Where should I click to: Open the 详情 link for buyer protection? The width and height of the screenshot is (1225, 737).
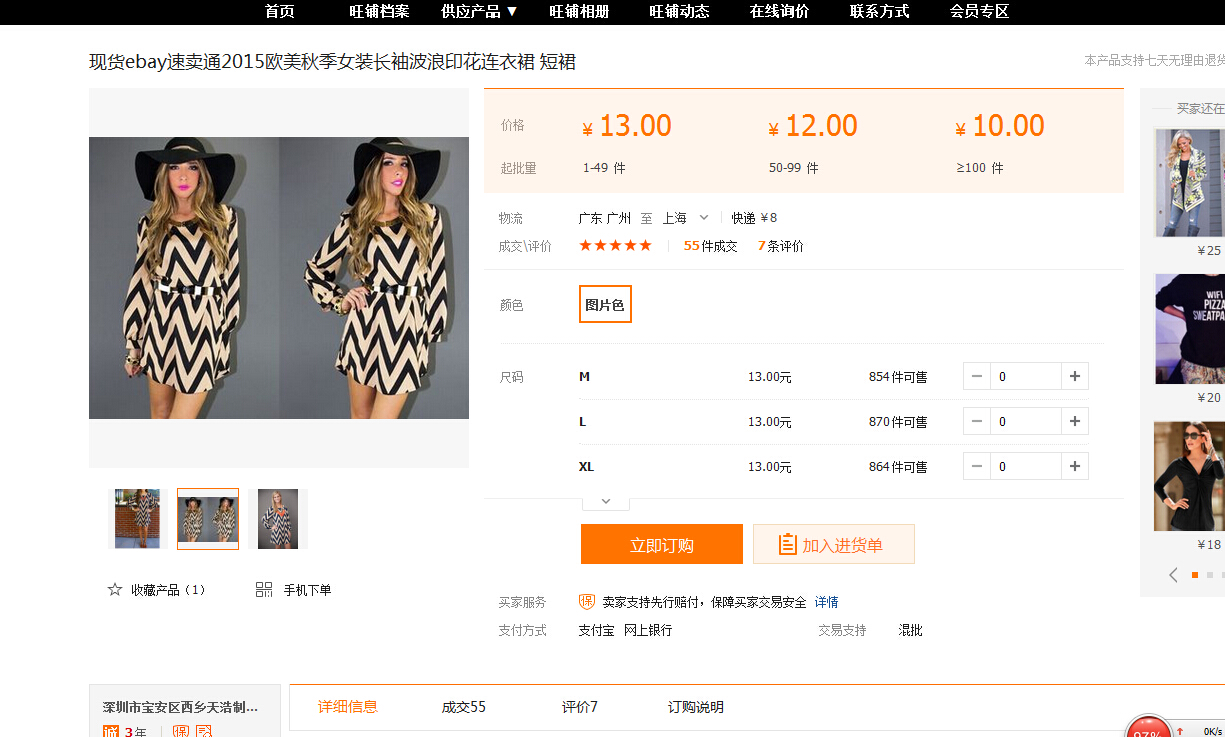click(x=826, y=602)
